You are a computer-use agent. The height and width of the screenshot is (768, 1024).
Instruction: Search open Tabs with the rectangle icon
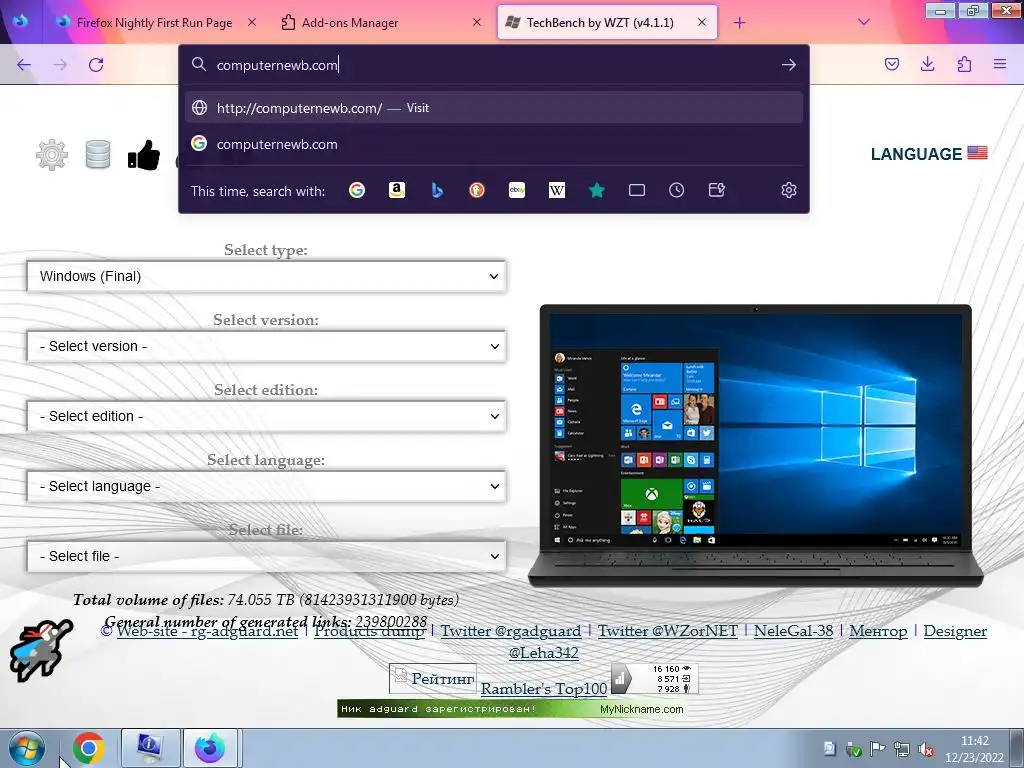(x=637, y=190)
